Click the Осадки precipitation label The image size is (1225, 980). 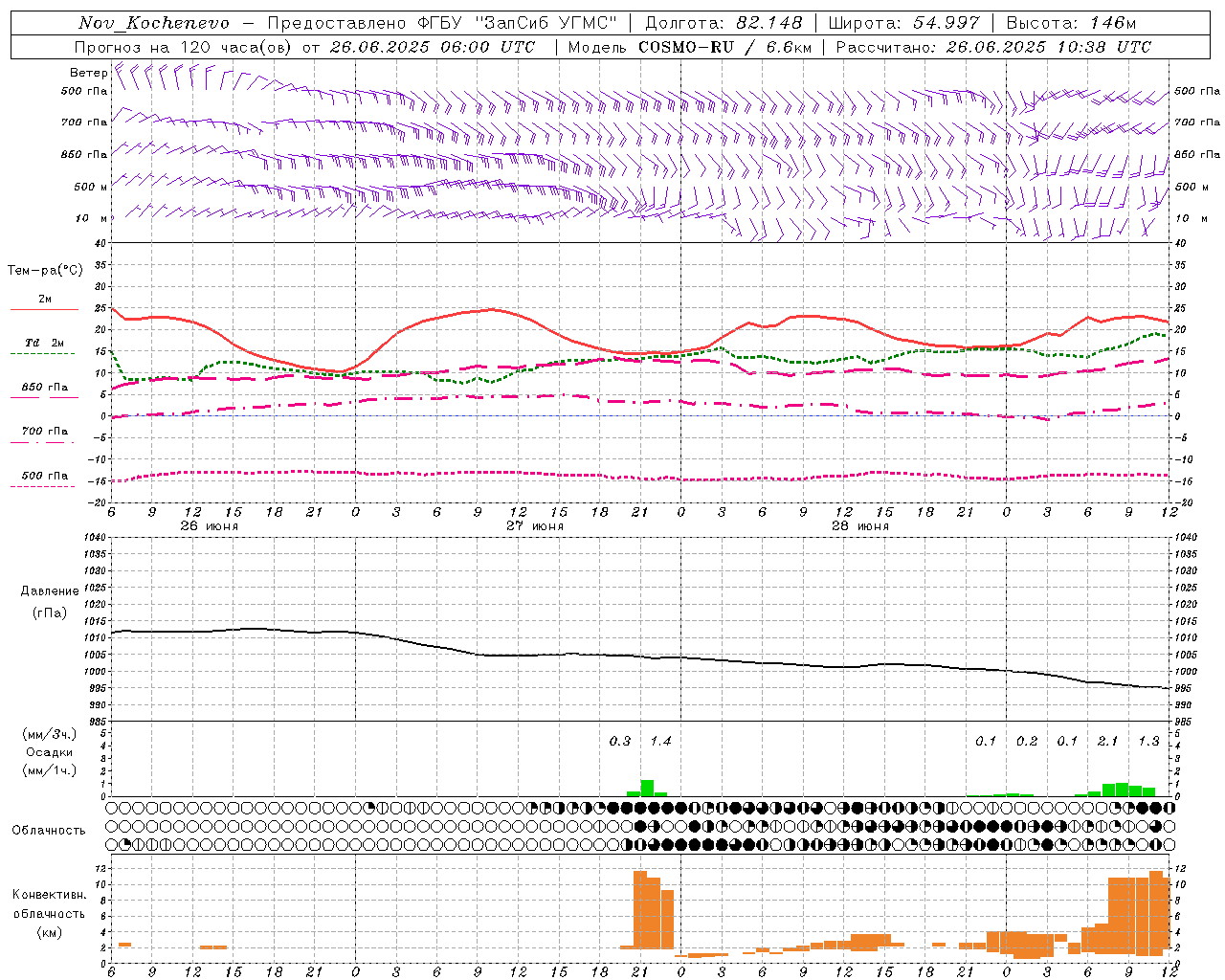(x=48, y=752)
